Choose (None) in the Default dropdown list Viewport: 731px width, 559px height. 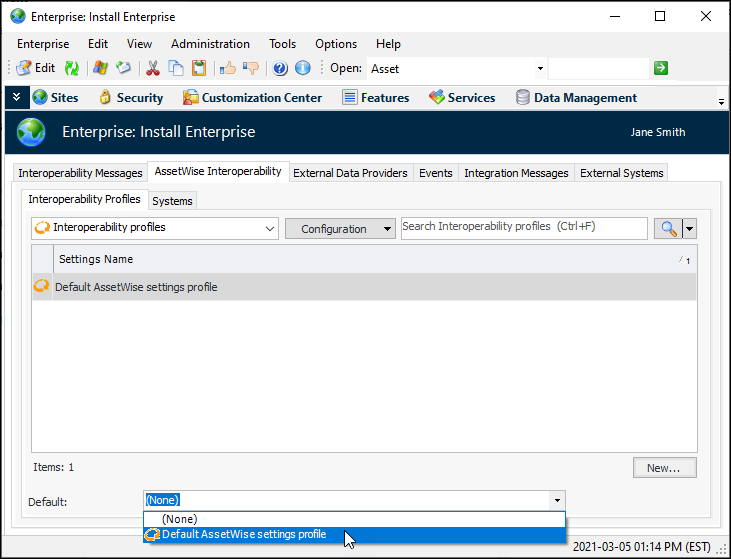tap(354, 519)
